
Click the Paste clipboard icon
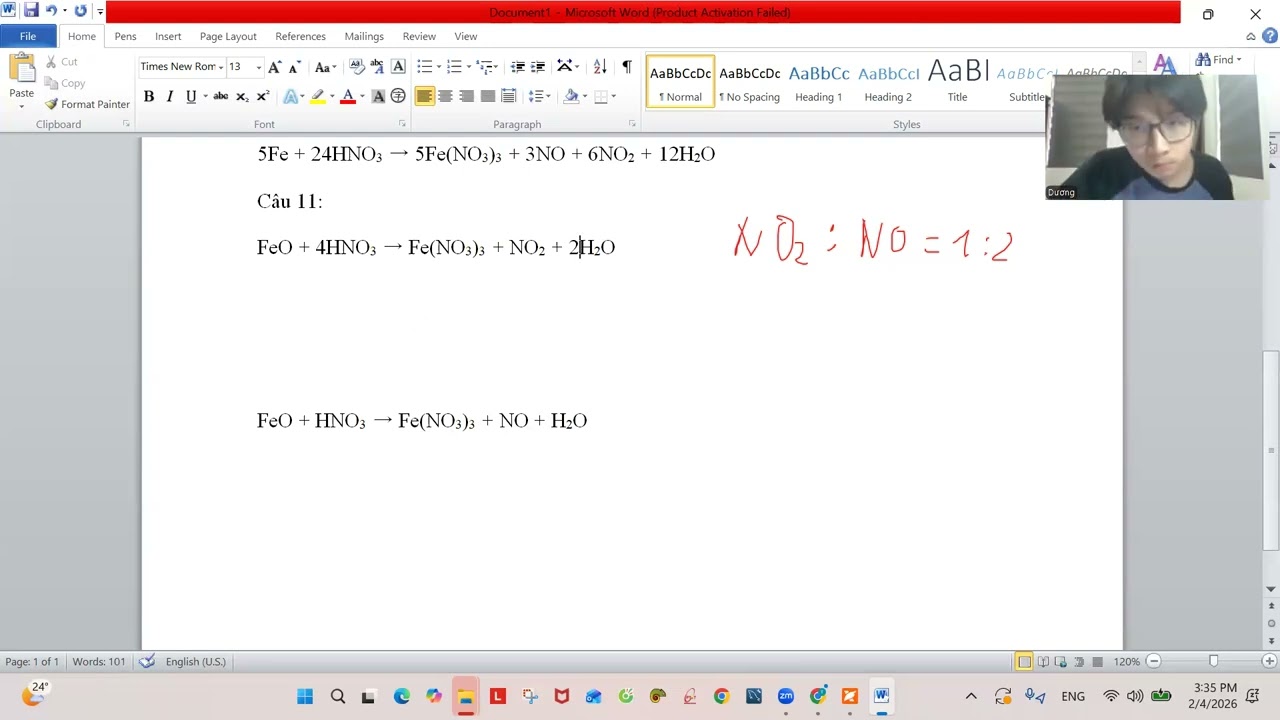[22, 69]
